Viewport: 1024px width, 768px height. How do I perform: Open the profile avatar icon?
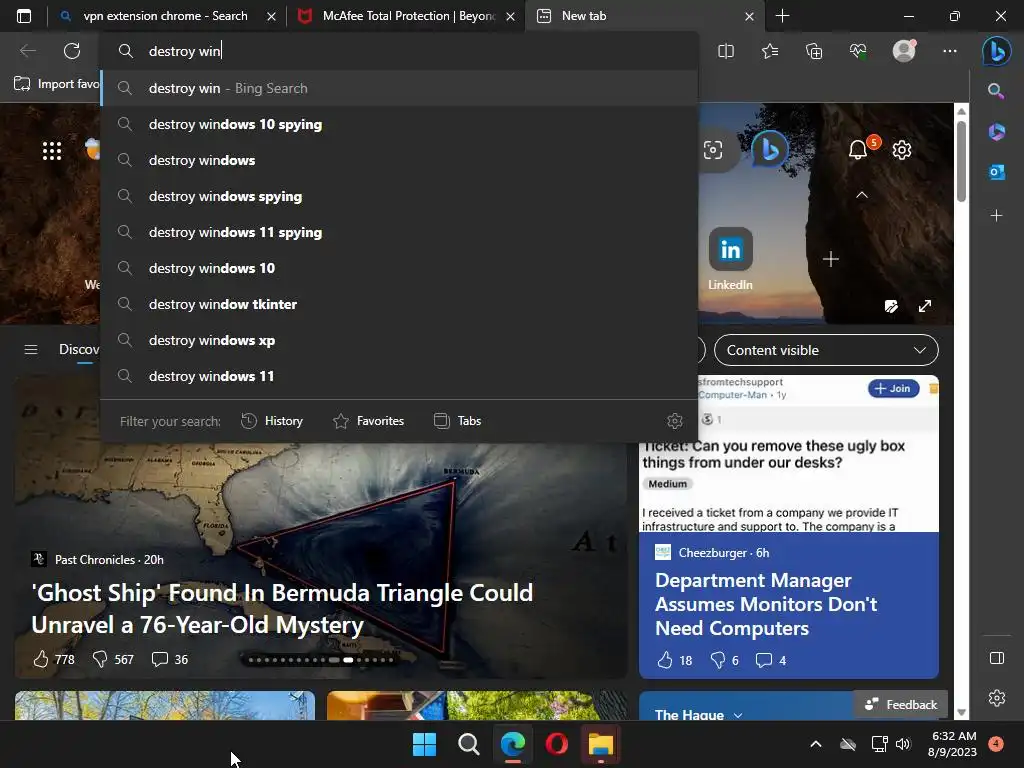tap(904, 51)
